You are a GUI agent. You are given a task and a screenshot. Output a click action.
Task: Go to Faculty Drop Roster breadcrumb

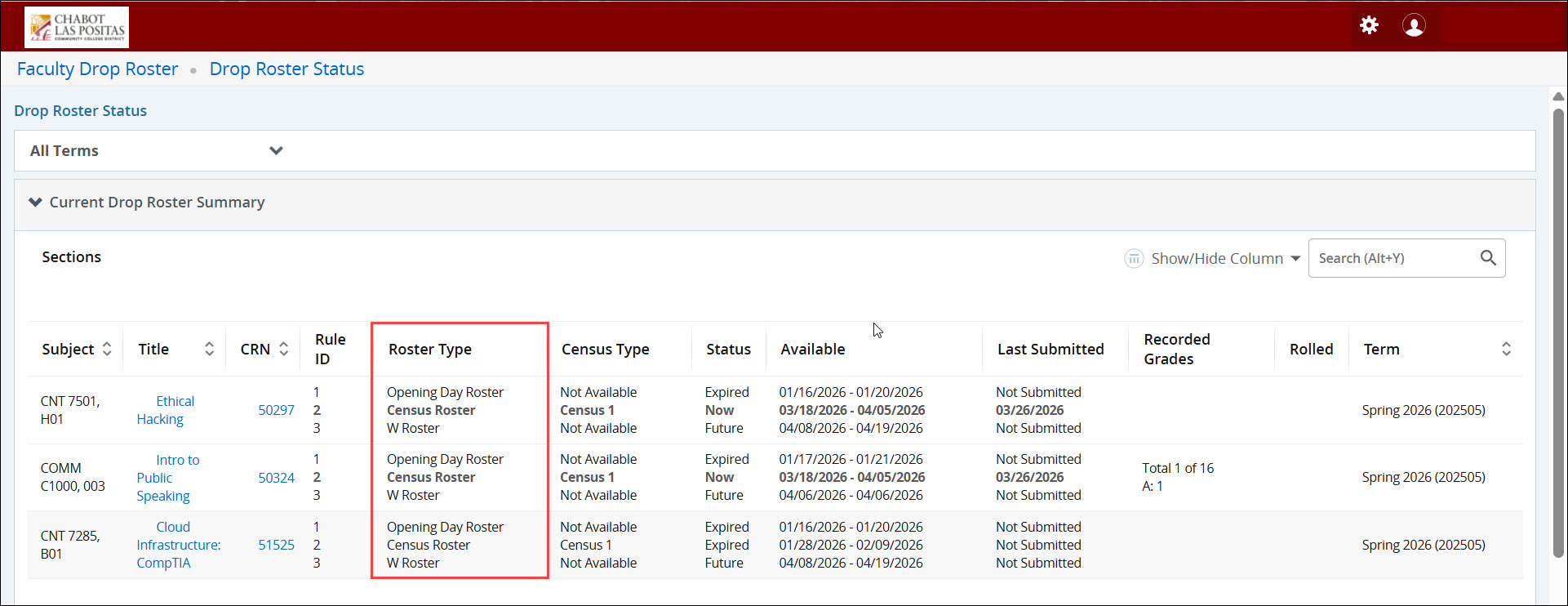tap(97, 69)
